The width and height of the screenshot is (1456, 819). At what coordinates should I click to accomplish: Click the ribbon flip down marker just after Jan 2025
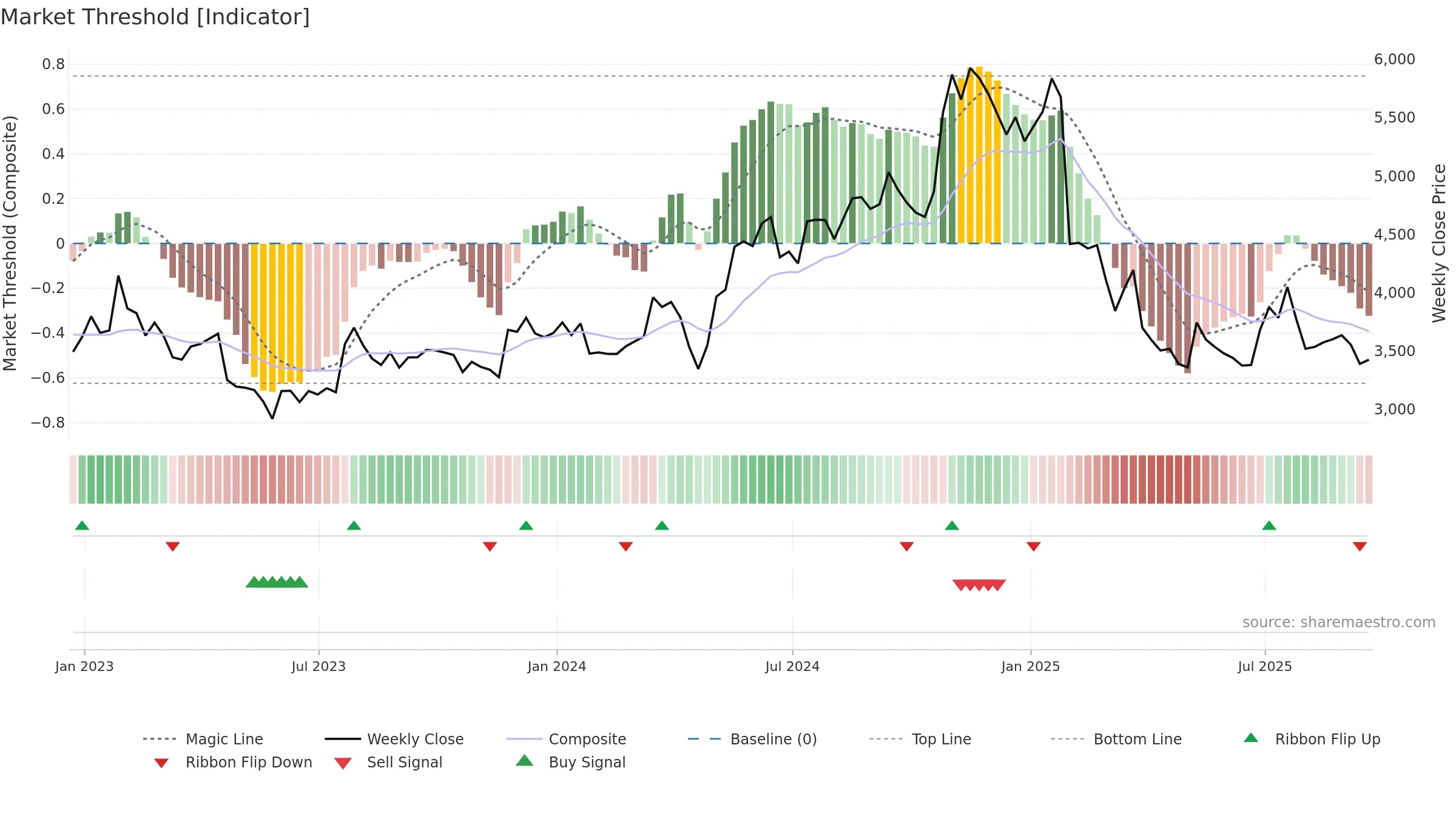(x=1034, y=547)
